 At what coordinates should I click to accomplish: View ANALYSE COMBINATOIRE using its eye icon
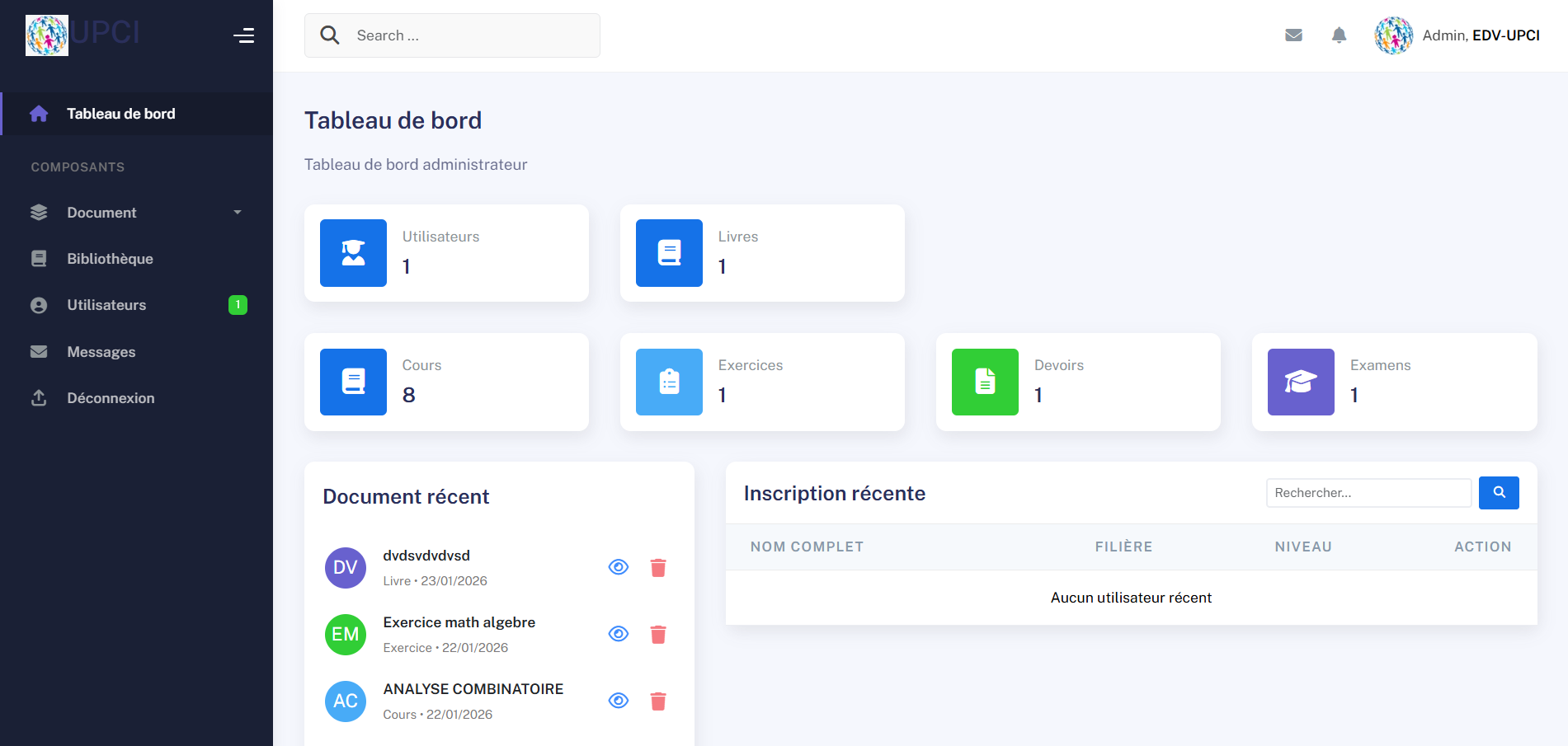coord(619,700)
